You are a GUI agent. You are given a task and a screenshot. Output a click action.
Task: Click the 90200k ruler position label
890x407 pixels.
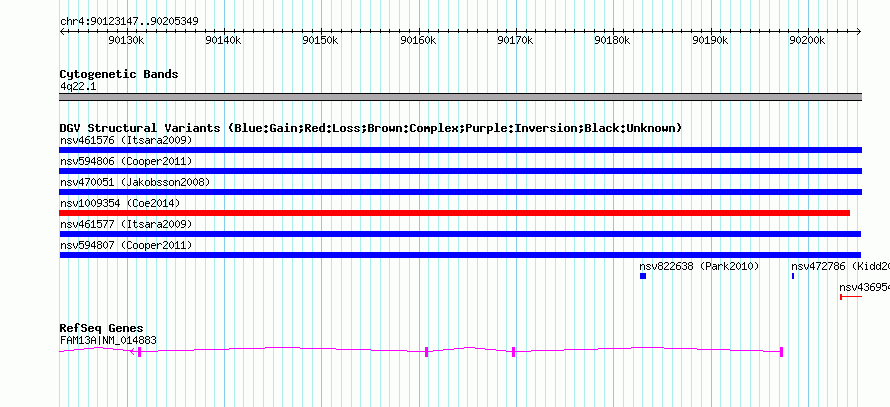click(x=807, y=40)
